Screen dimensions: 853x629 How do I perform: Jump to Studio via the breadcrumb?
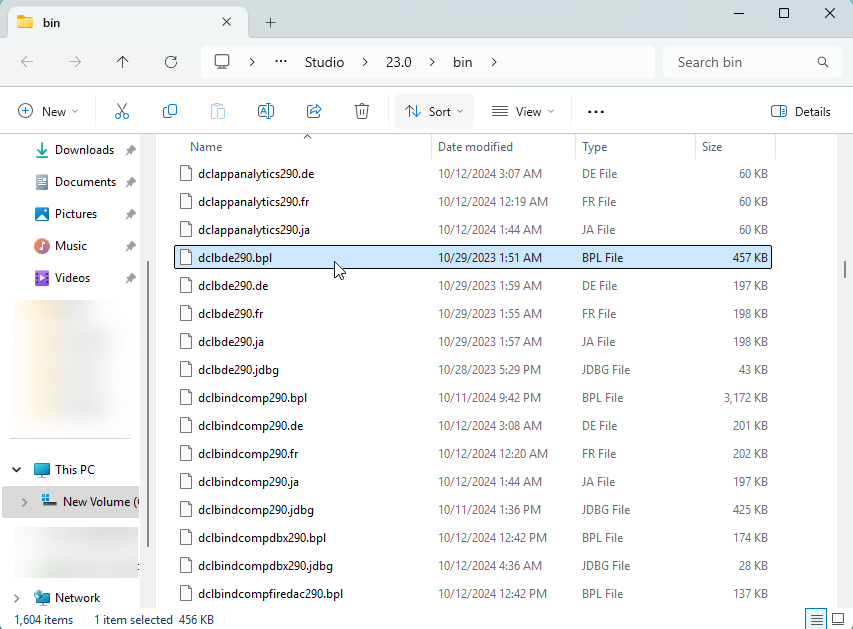click(324, 61)
